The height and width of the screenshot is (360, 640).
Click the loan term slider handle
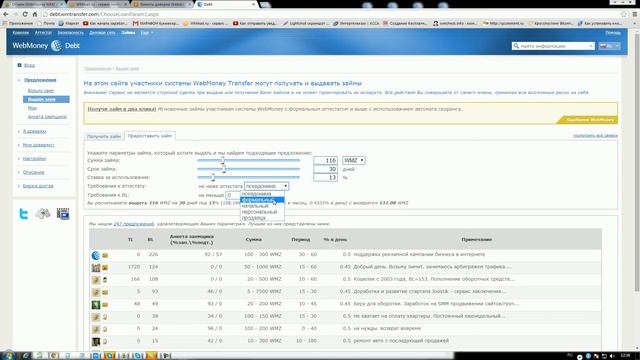(x=224, y=169)
